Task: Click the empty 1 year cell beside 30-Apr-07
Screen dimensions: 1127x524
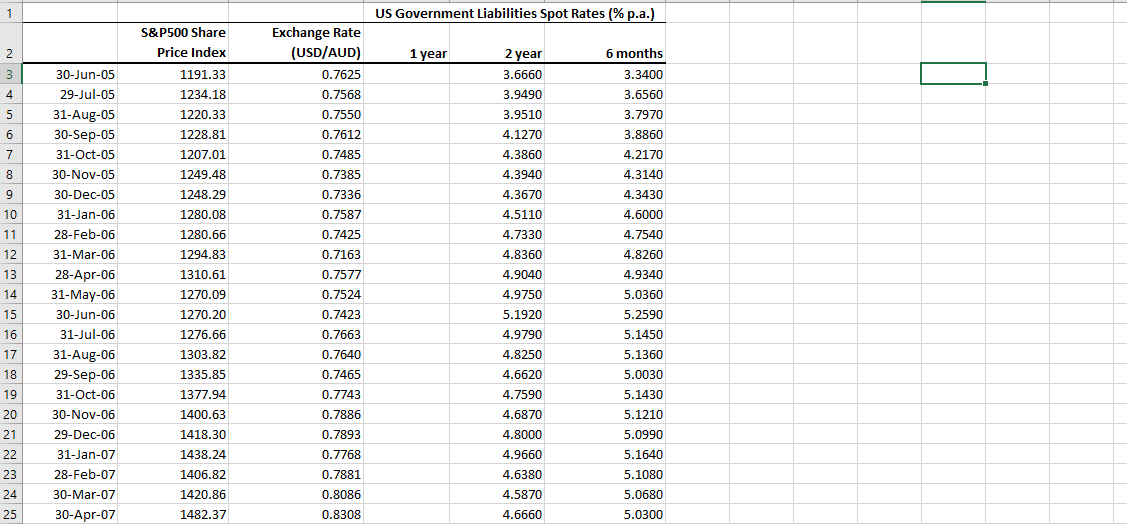Action: pos(407,515)
